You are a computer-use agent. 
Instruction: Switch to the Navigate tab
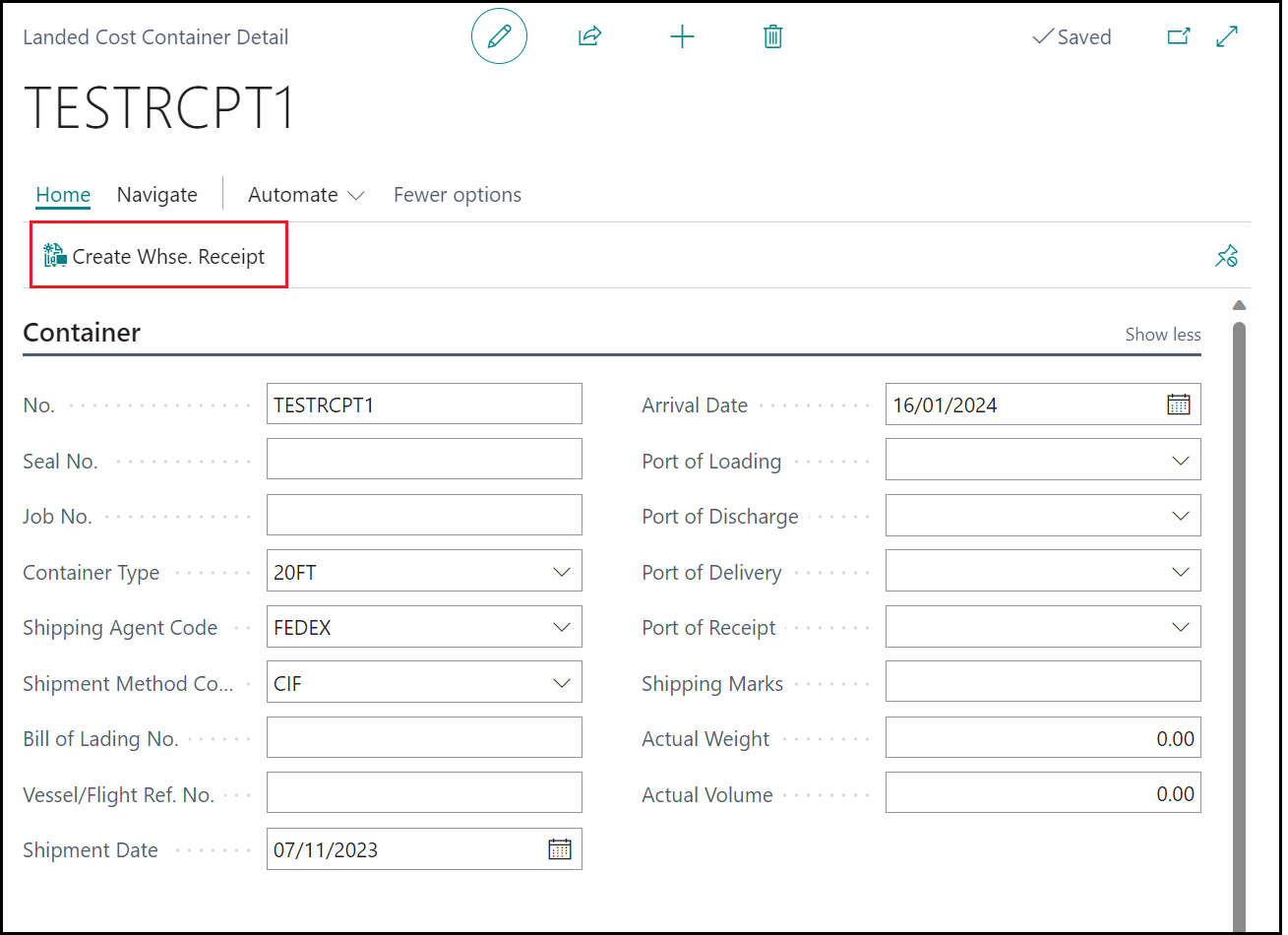click(x=156, y=195)
